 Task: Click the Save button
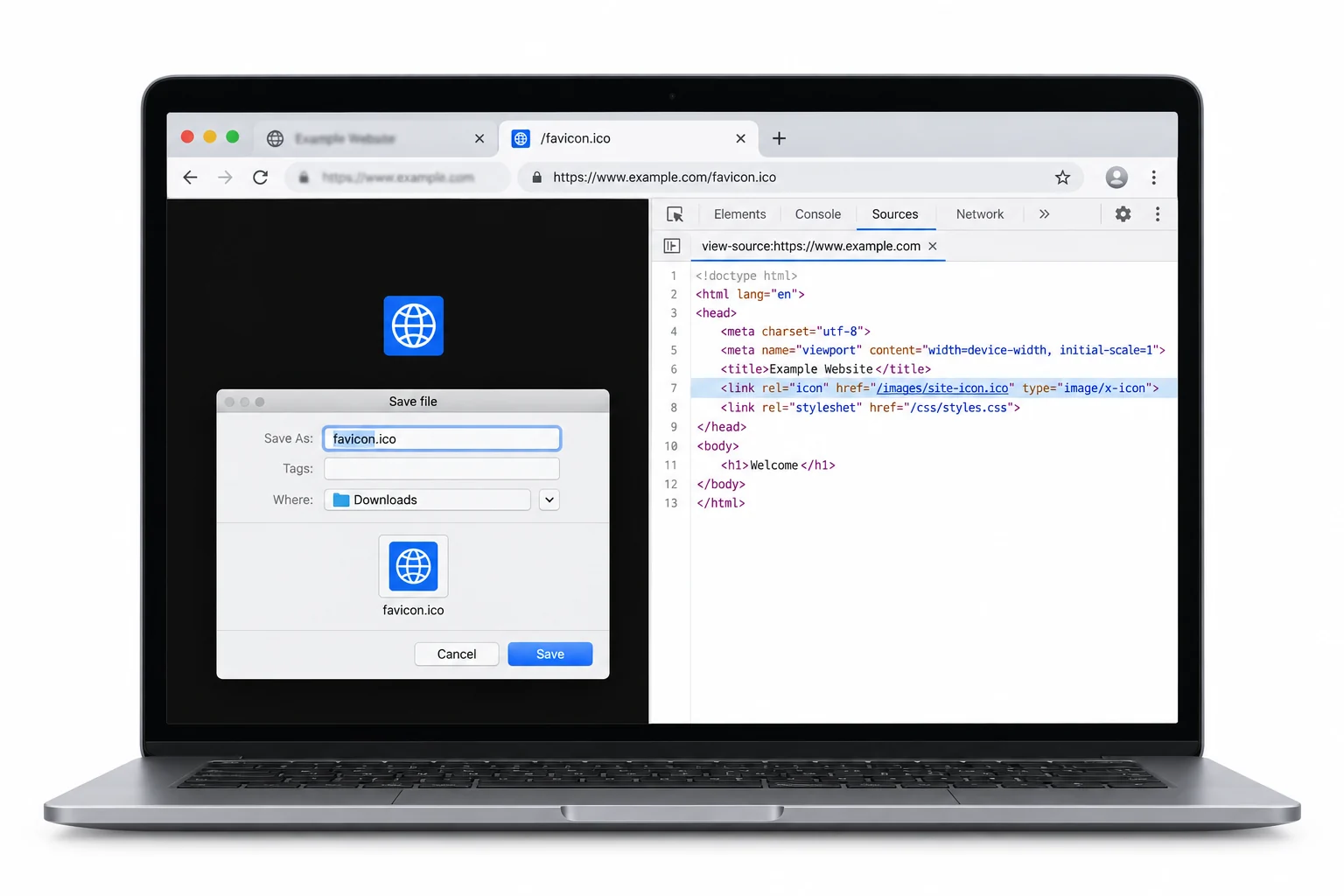(550, 654)
